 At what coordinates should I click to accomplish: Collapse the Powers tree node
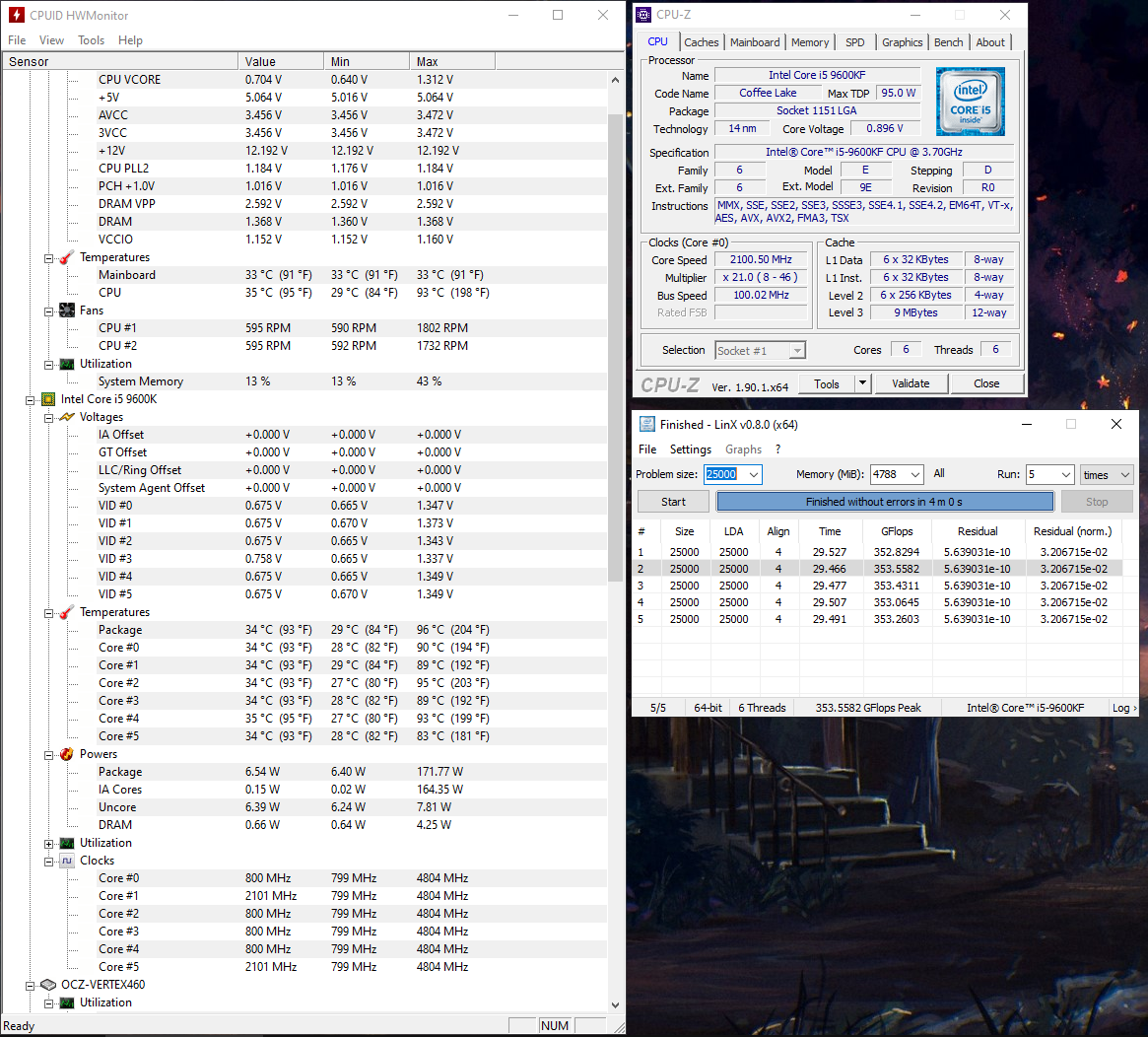pos(48,754)
